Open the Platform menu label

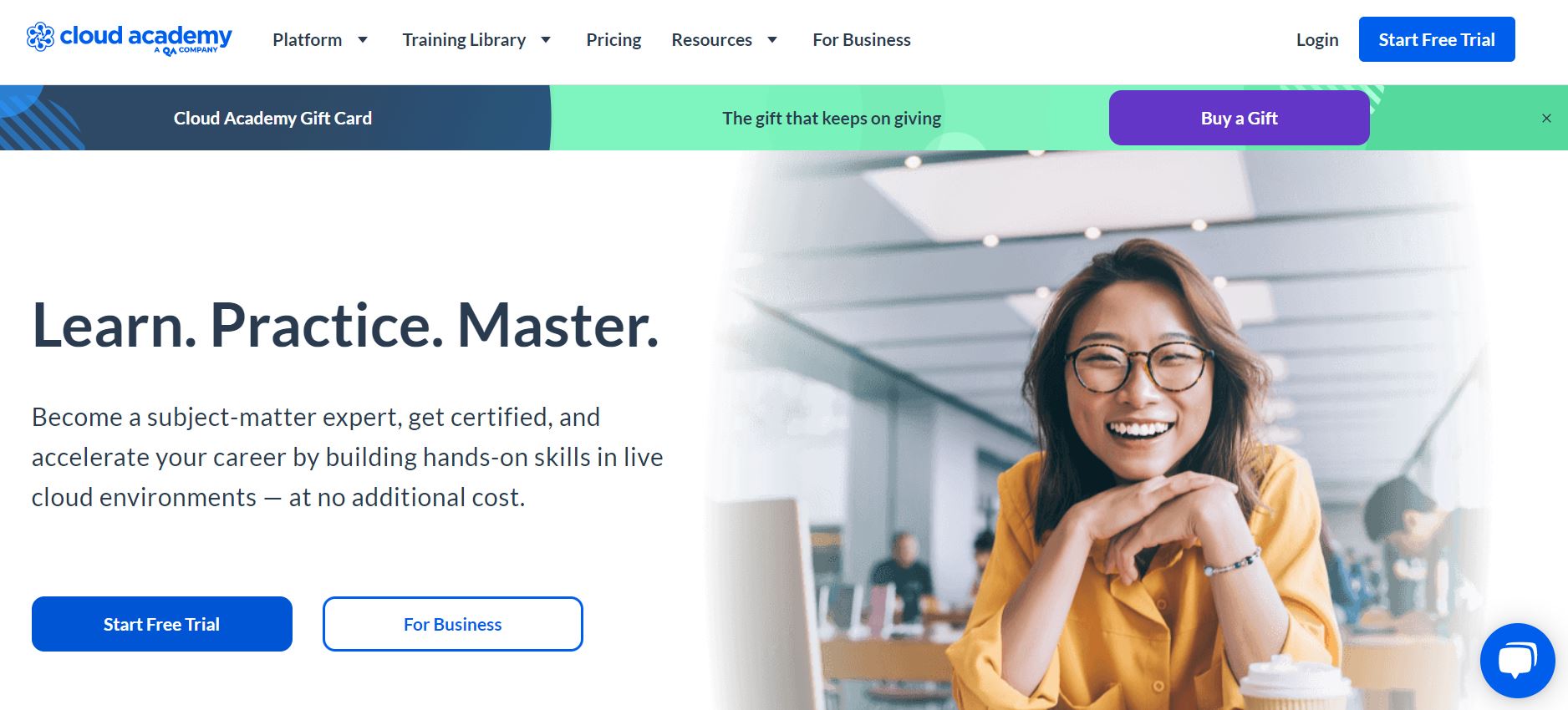tap(307, 40)
